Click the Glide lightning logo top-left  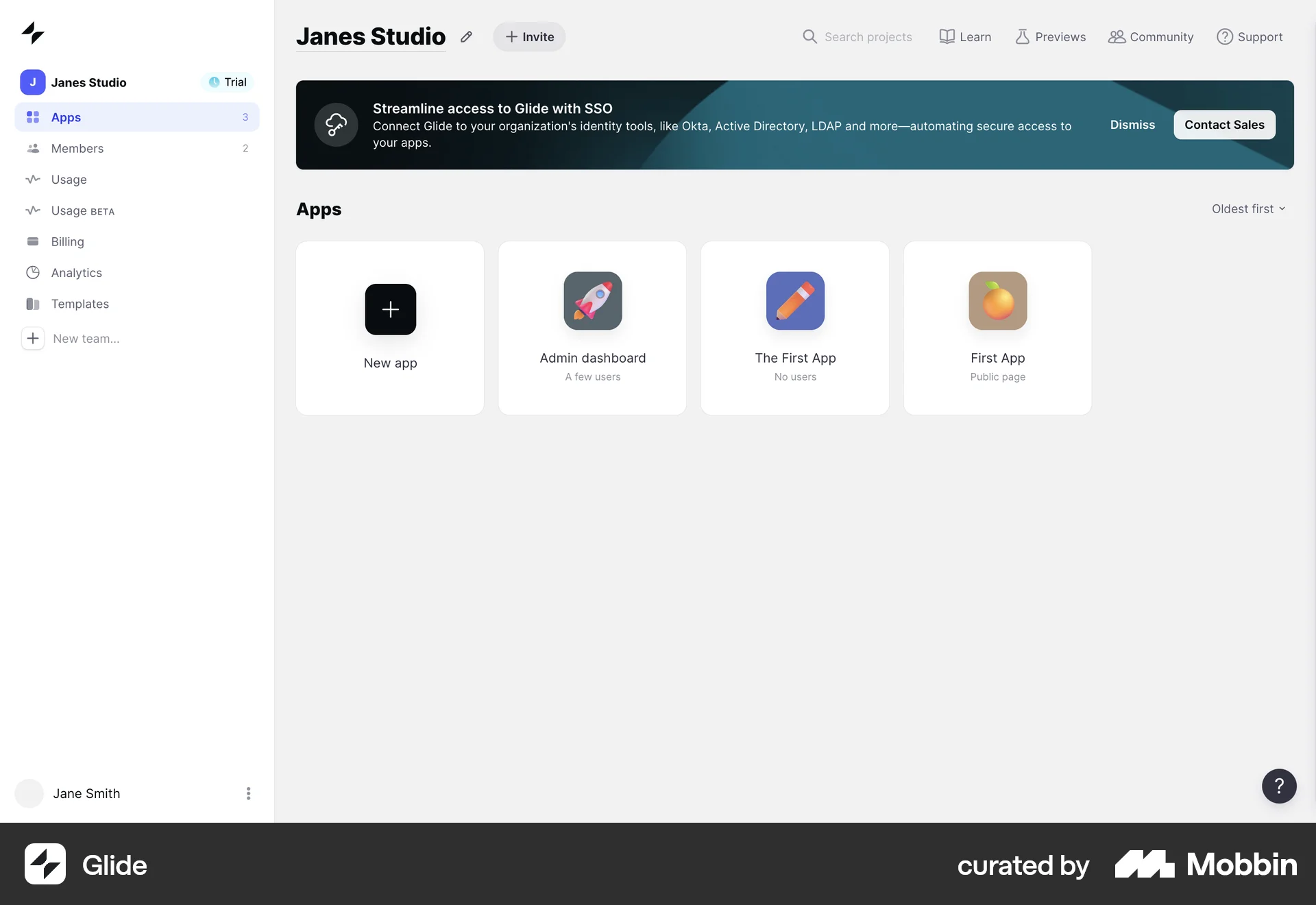point(32,32)
